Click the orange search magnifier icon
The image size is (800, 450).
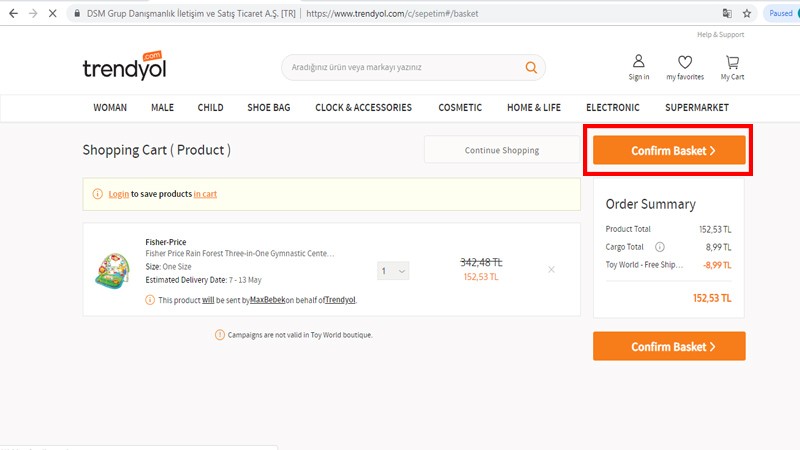531,68
